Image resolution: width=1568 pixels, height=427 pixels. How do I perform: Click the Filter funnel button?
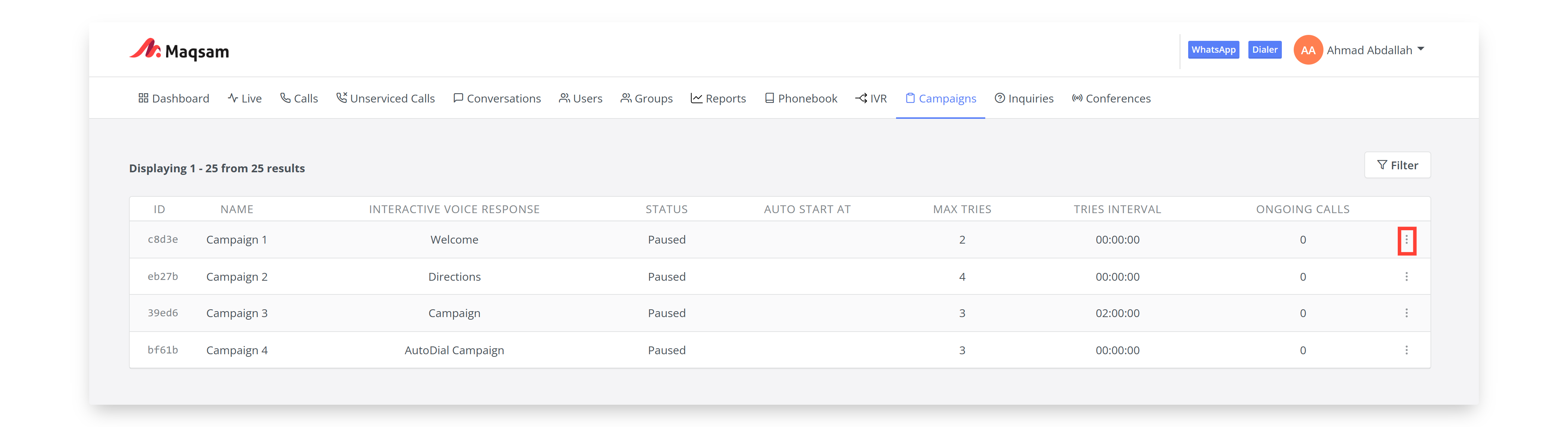click(x=1397, y=166)
